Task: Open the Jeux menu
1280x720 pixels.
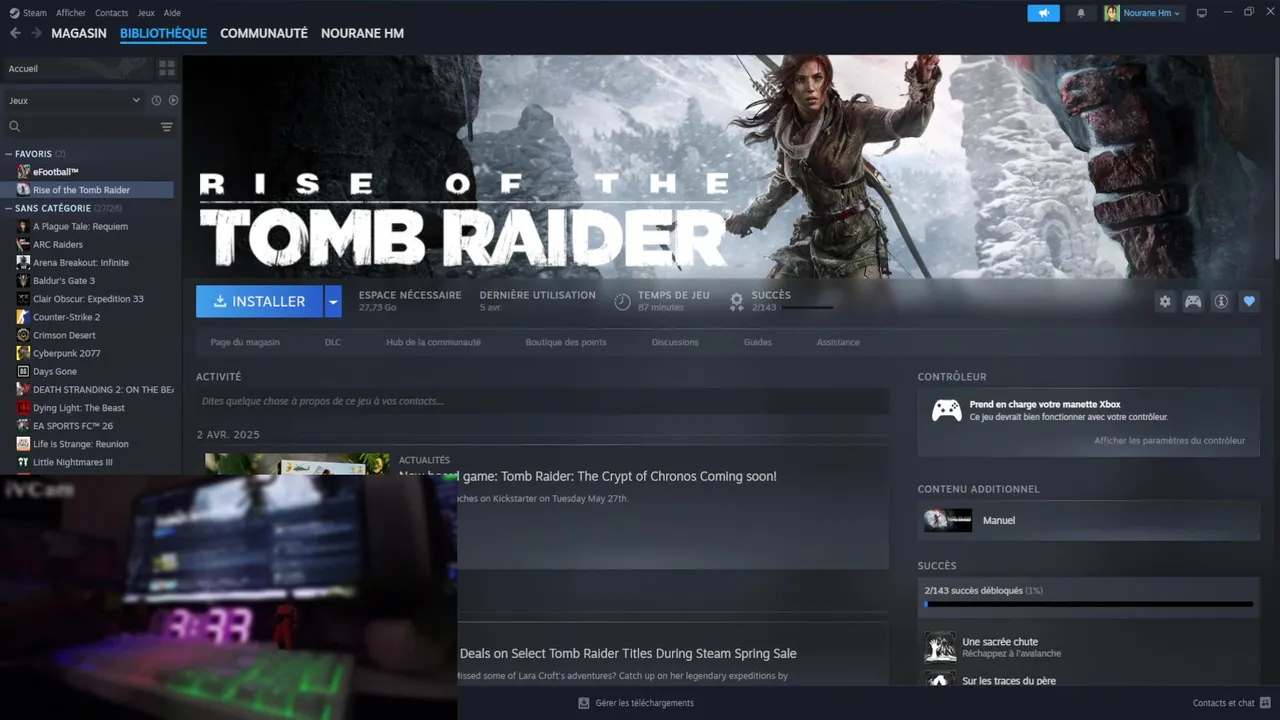Action: click(x=146, y=13)
